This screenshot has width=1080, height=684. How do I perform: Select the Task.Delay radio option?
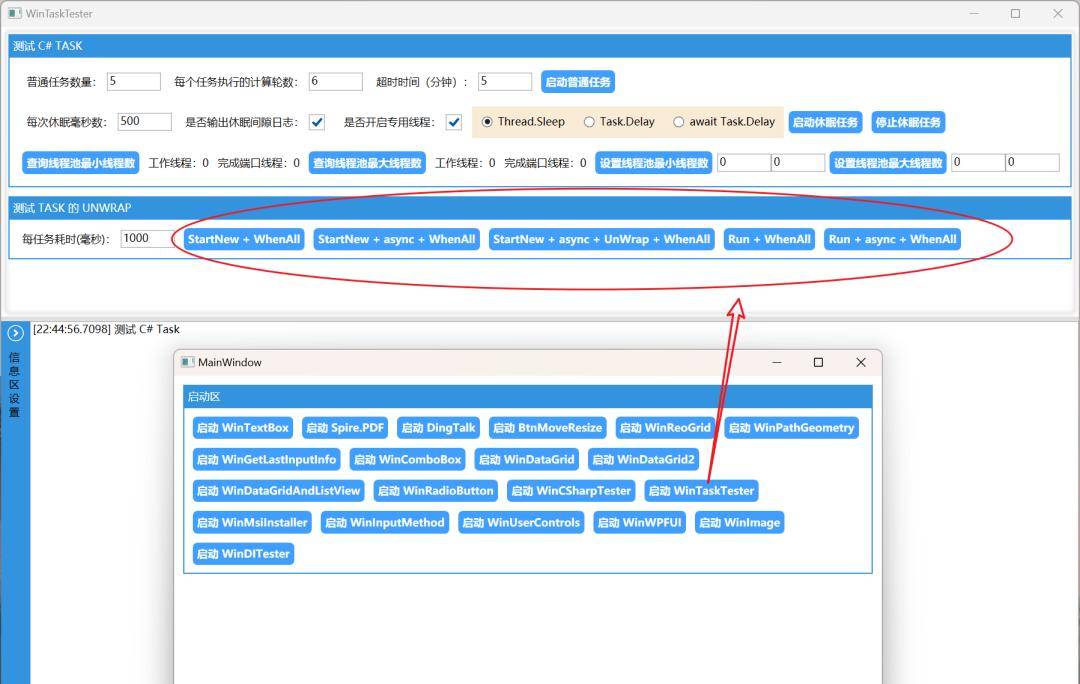pos(589,122)
